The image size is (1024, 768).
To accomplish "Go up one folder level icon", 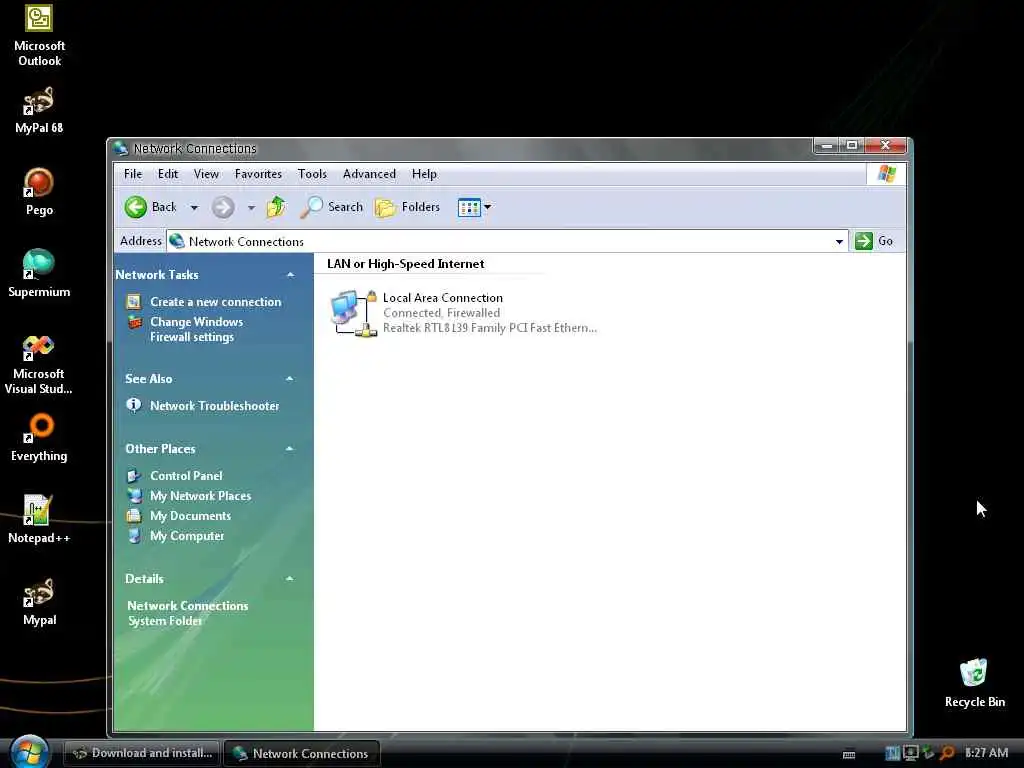I will click(276, 207).
